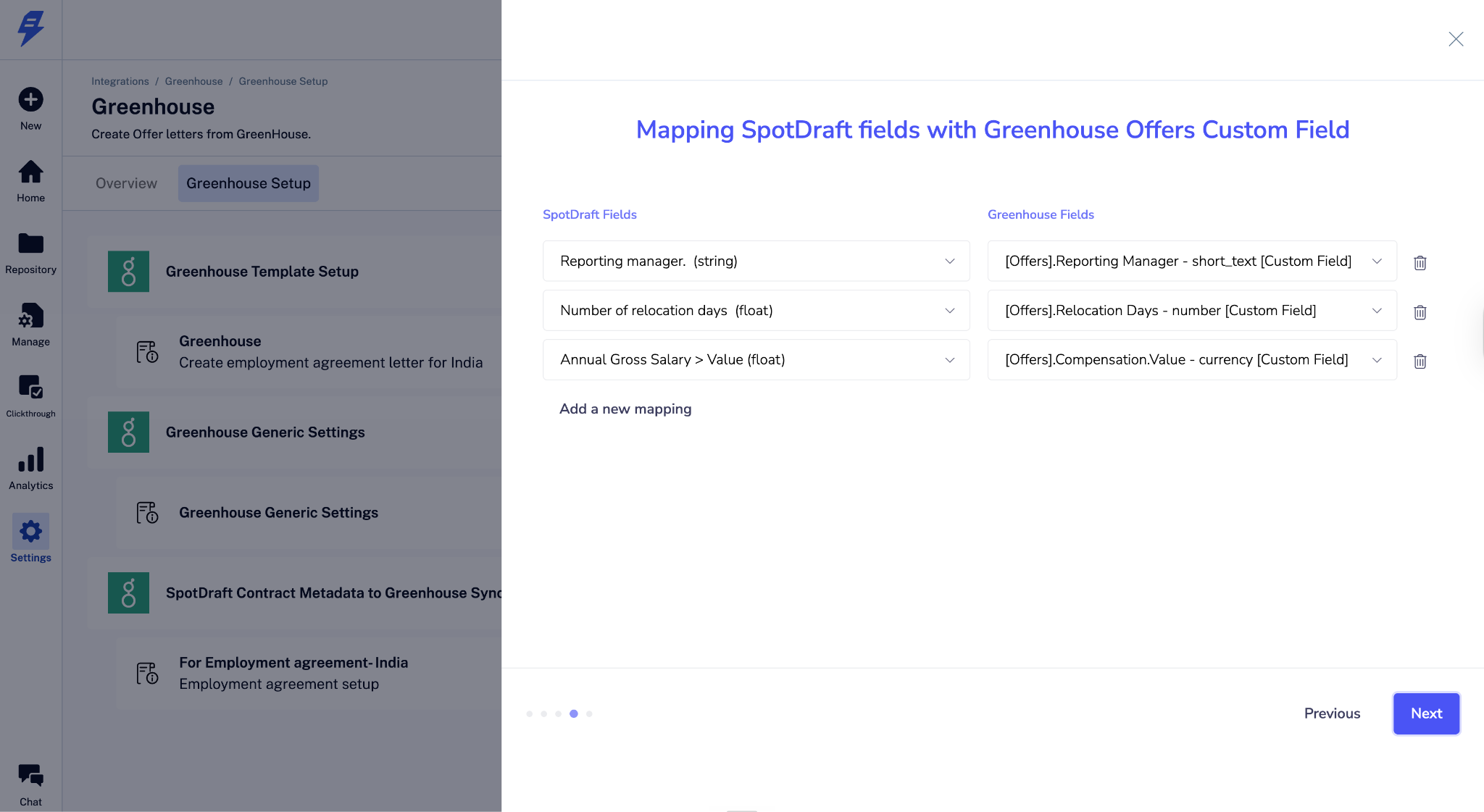Open [Offers].Reporting Manager short_text dropdown
This screenshot has height=812, width=1484.
coord(1192,261)
